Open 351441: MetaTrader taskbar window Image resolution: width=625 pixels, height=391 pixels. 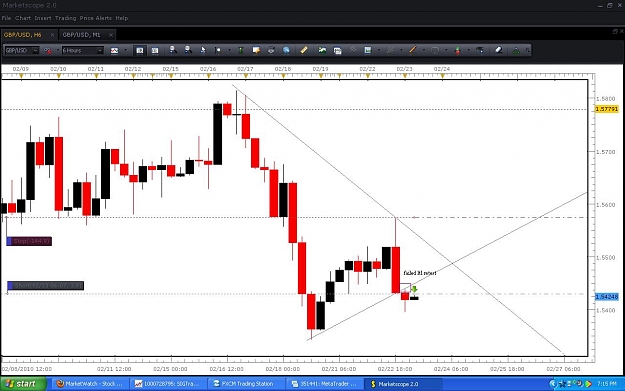(324, 384)
